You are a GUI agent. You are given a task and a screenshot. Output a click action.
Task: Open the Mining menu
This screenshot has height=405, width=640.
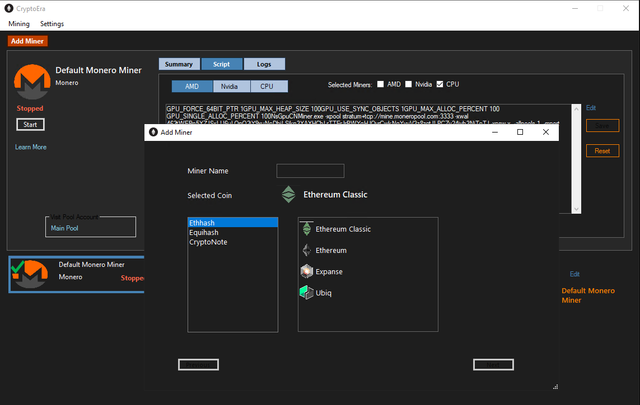[x=19, y=24]
